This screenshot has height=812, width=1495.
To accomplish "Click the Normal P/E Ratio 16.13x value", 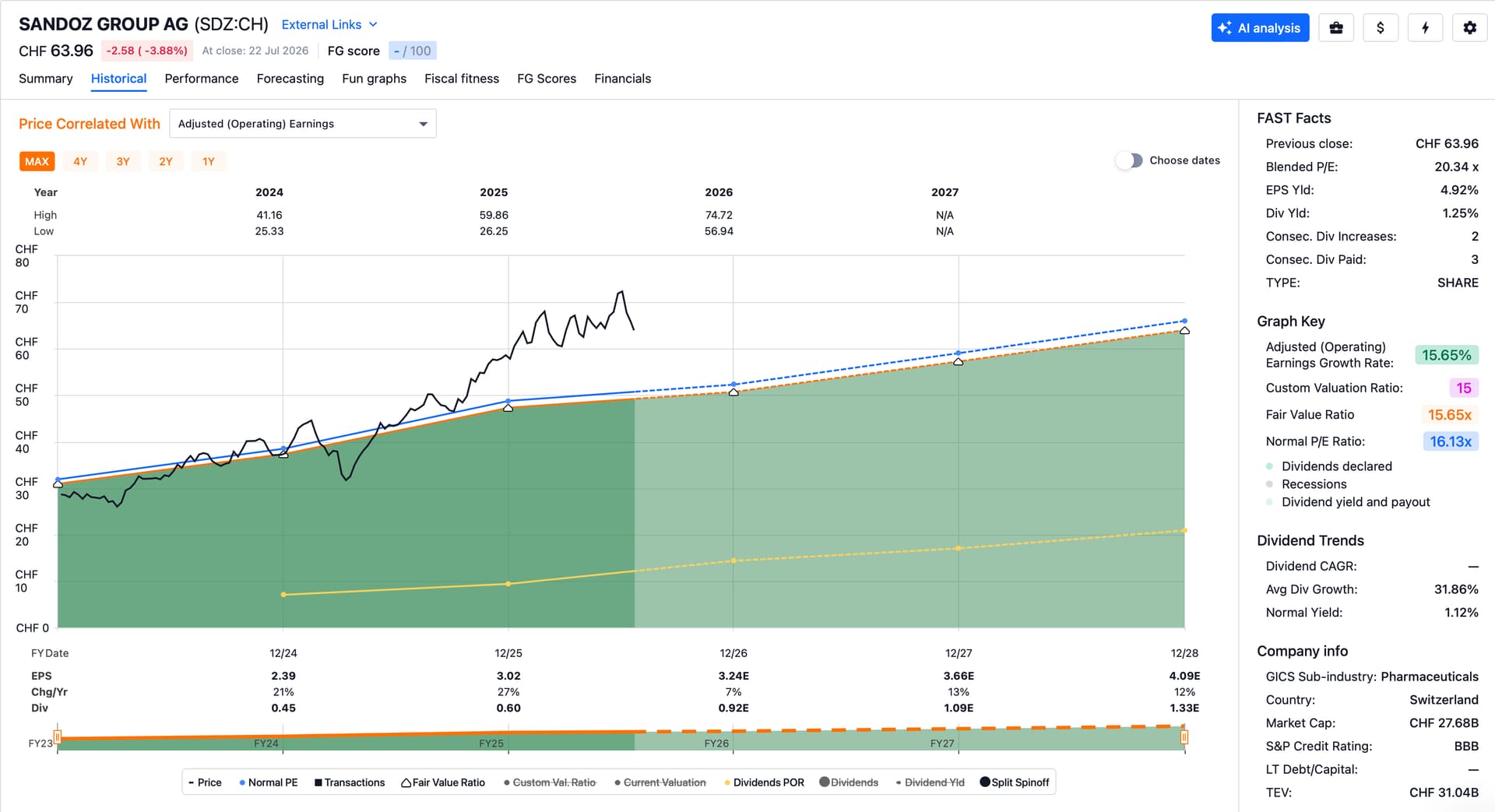I will (x=1451, y=441).
